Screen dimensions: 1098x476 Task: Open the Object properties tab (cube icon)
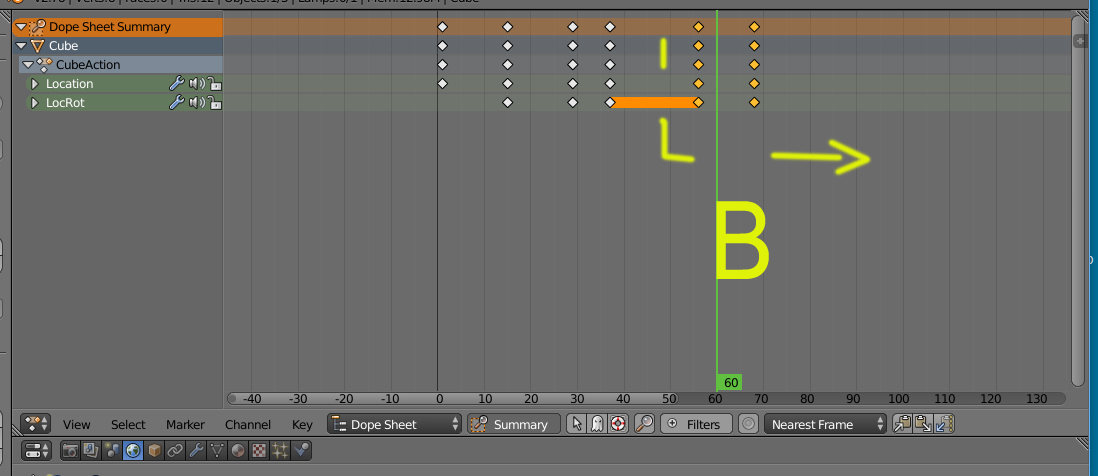coord(154,450)
